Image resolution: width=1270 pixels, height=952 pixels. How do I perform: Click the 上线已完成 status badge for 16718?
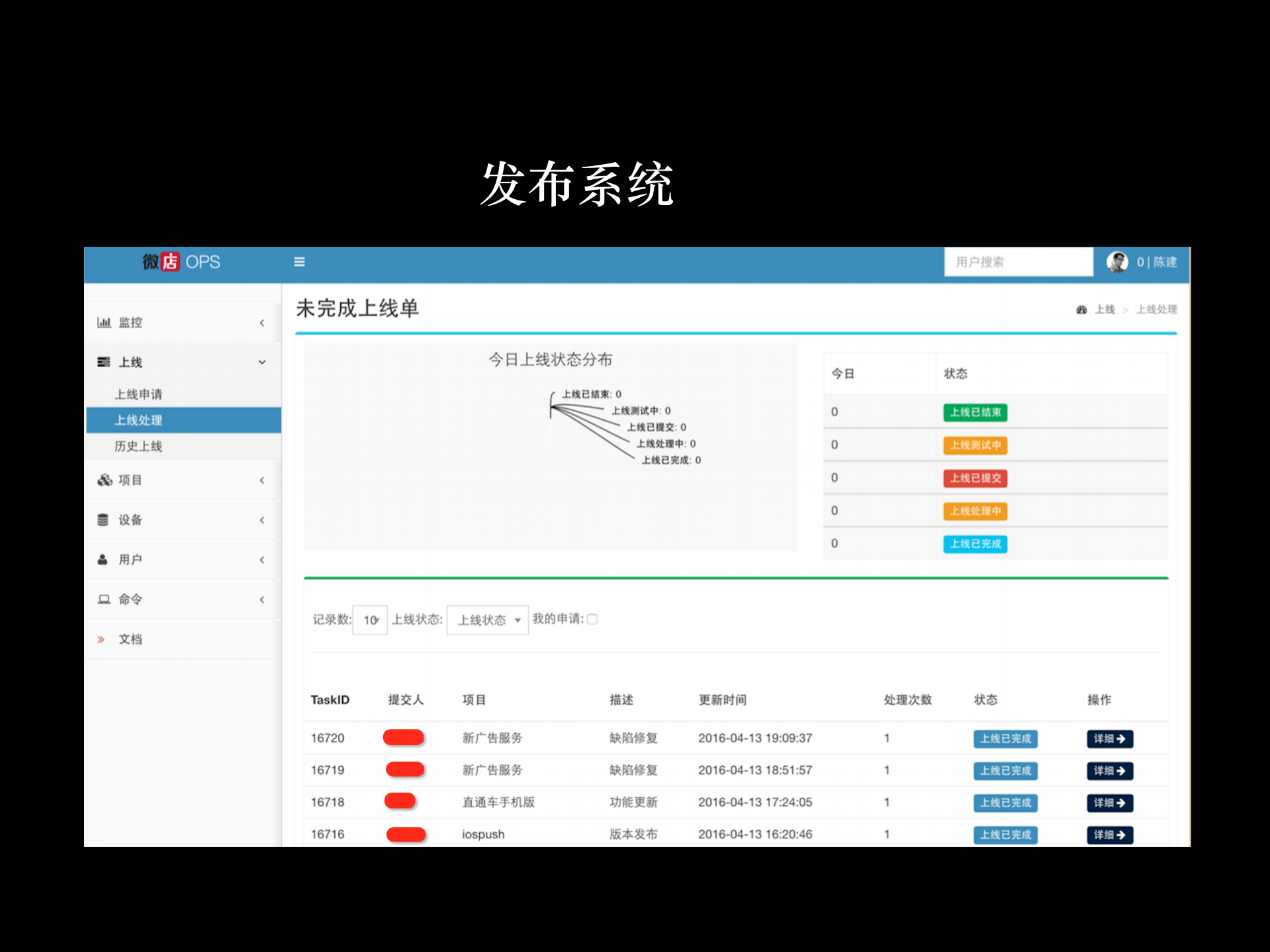tap(1005, 802)
